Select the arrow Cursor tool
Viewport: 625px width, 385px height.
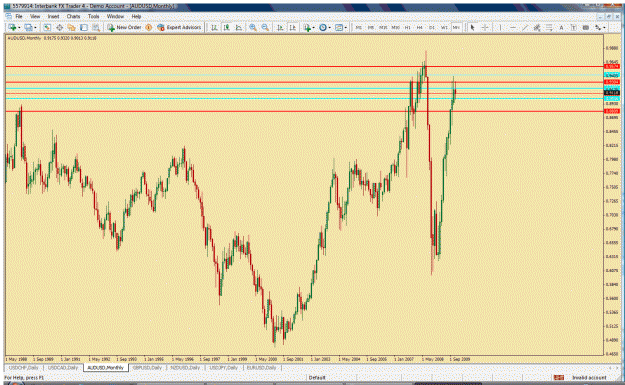[472, 28]
